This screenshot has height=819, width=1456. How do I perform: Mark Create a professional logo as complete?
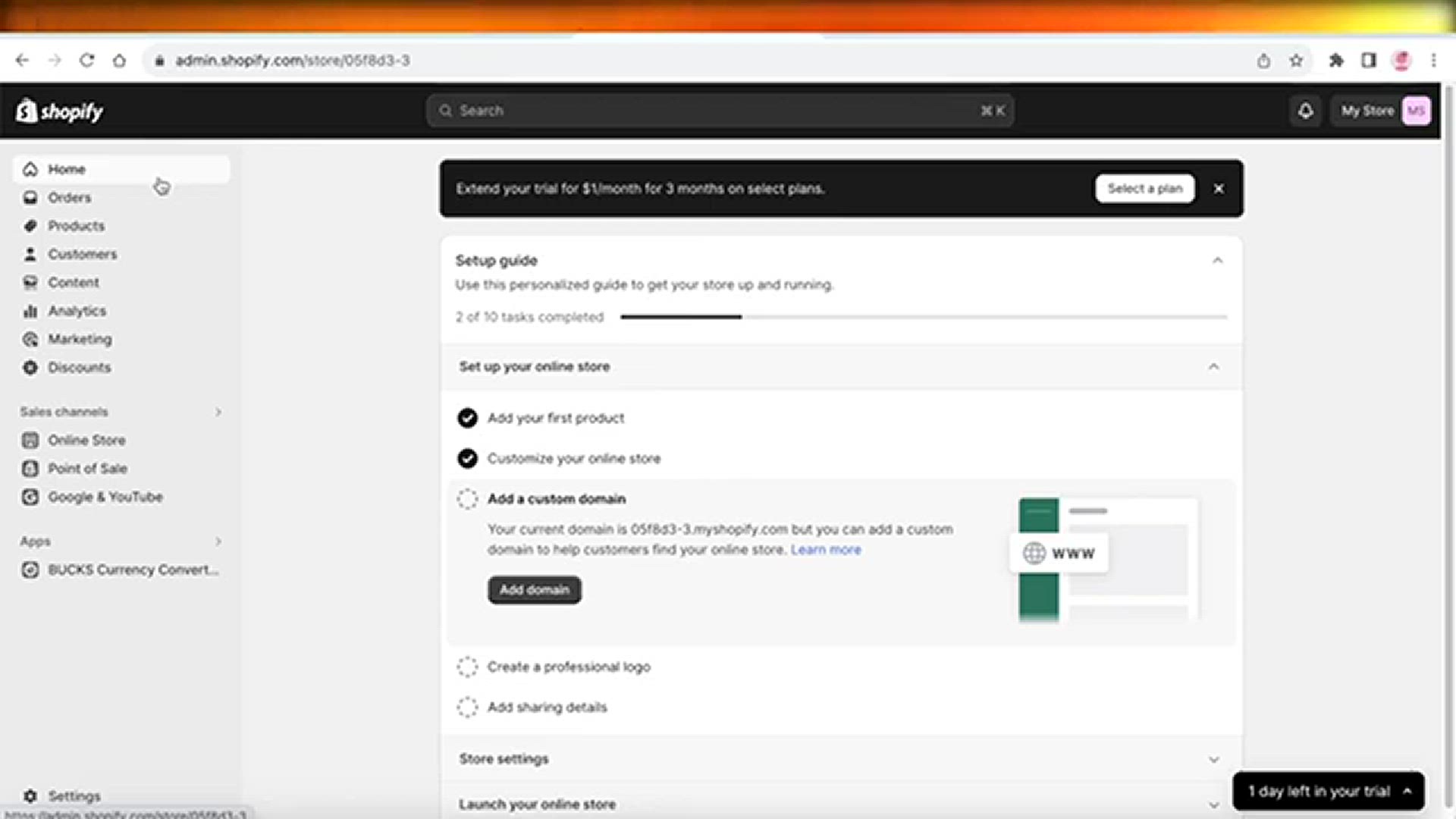pyautogui.click(x=467, y=667)
